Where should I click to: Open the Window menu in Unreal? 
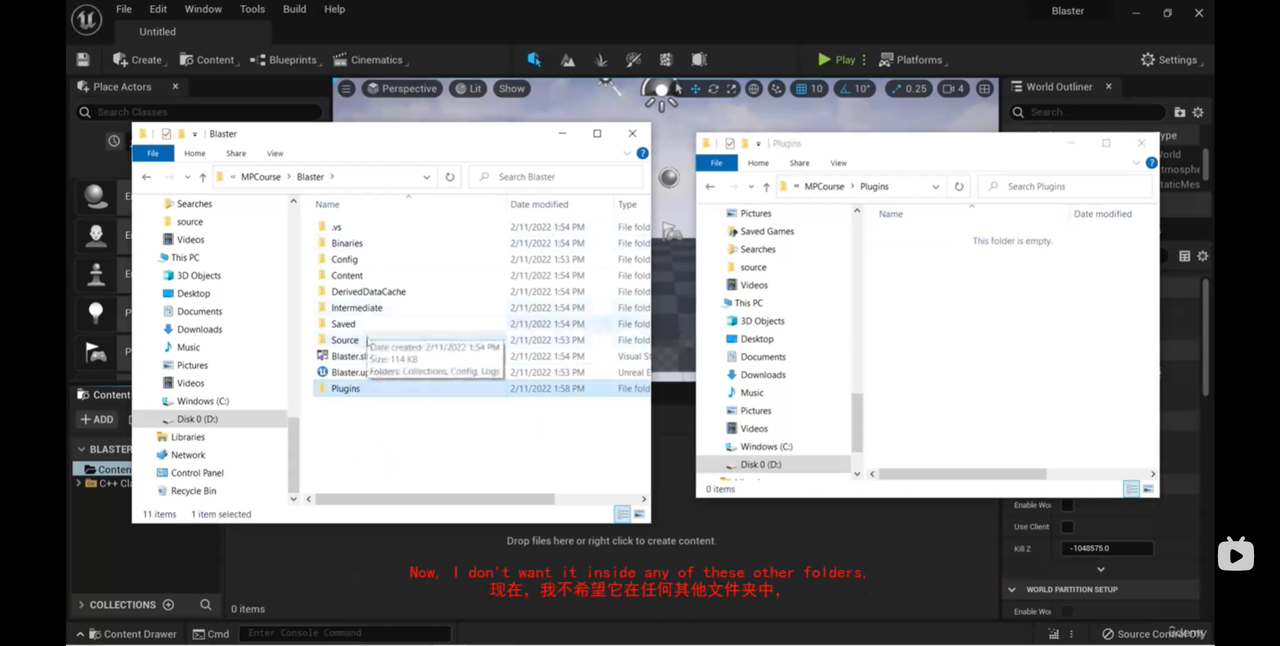tap(203, 9)
